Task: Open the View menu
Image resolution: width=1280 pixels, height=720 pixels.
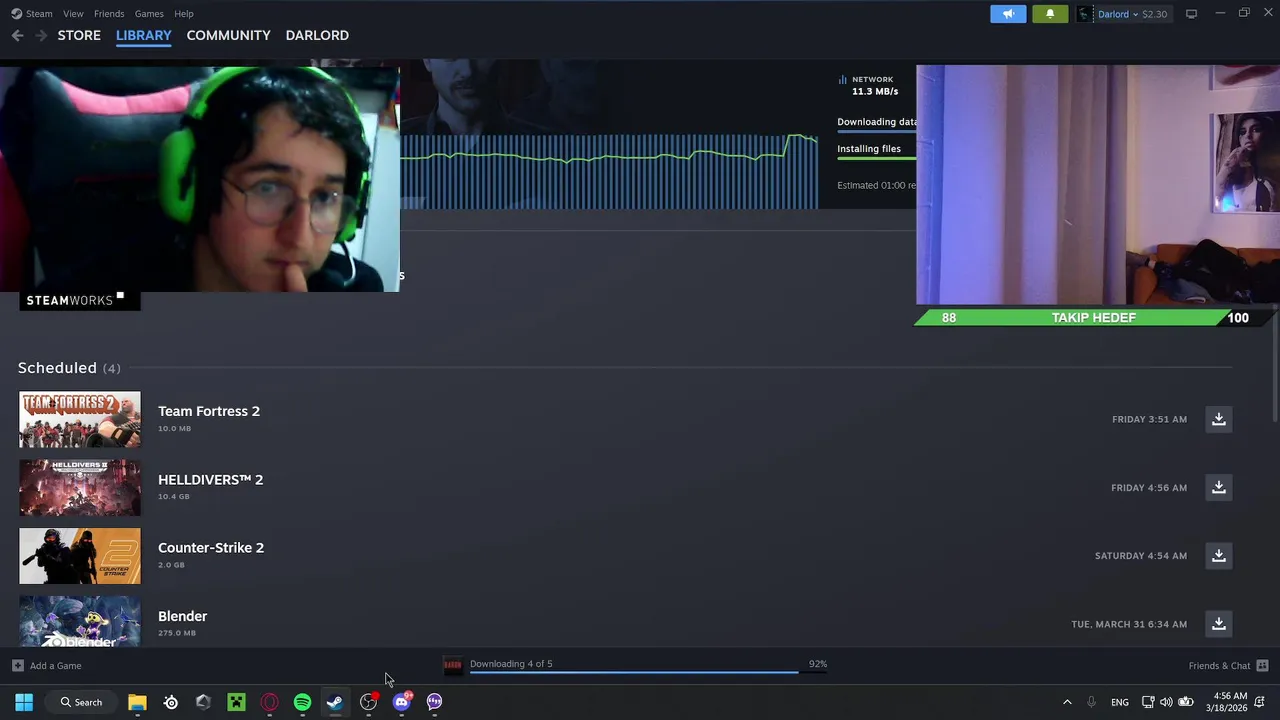Action: (x=73, y=14)
